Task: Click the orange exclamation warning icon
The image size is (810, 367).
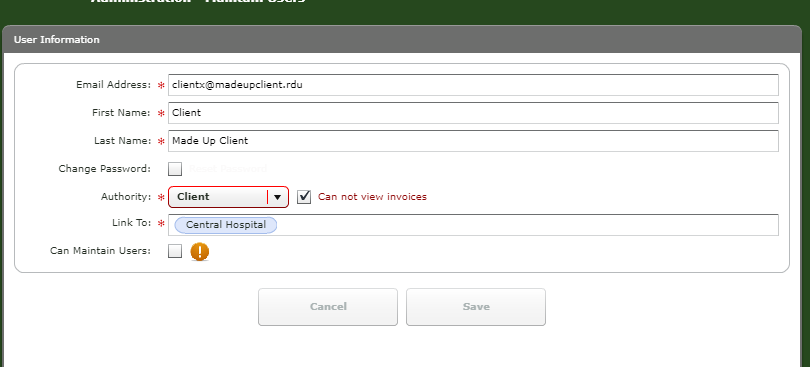Action: click(199, 252)
